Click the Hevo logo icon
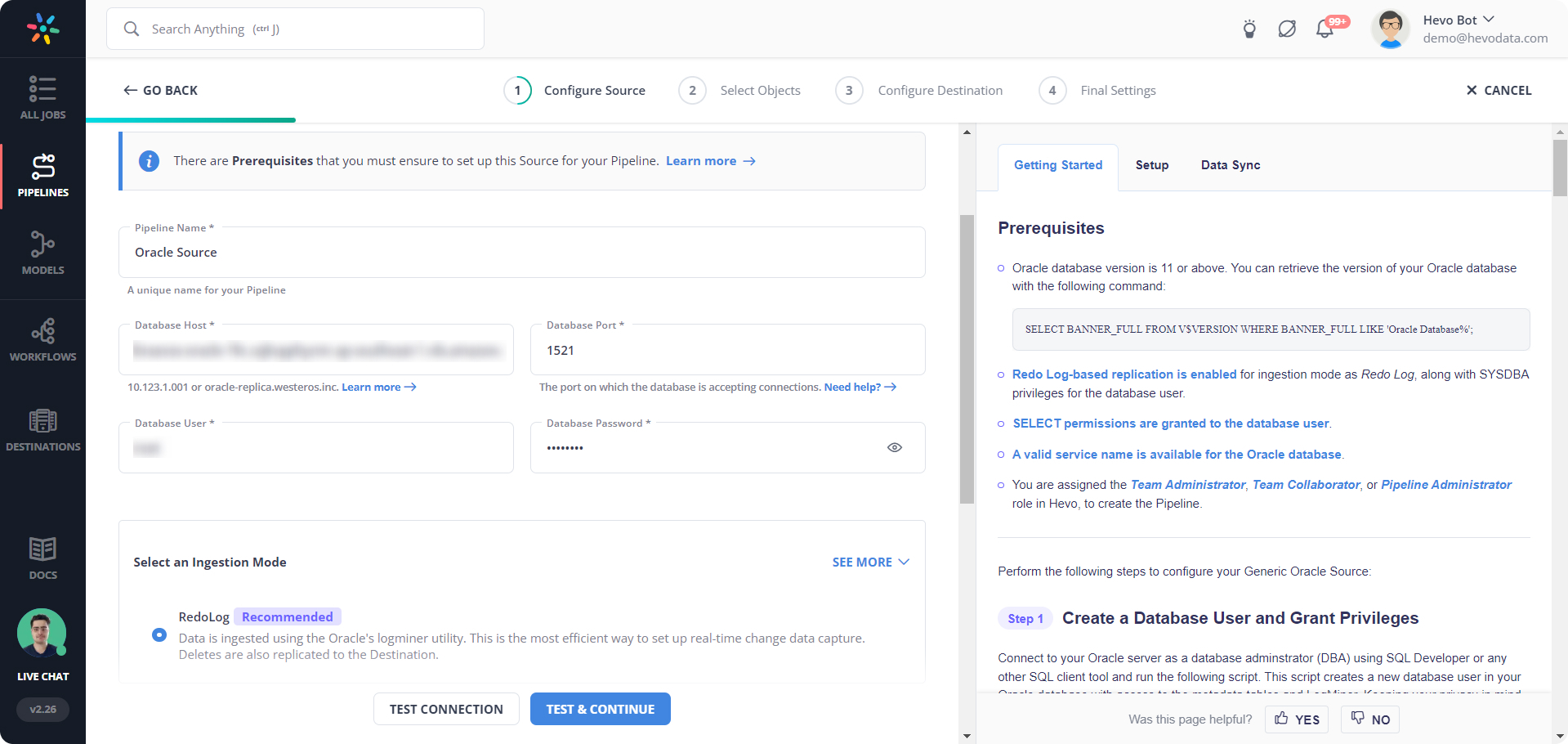 pos(42,29)
